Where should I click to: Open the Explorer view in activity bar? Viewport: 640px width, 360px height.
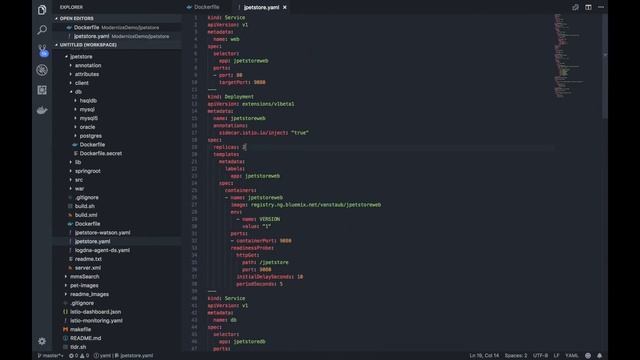point(42,10)
